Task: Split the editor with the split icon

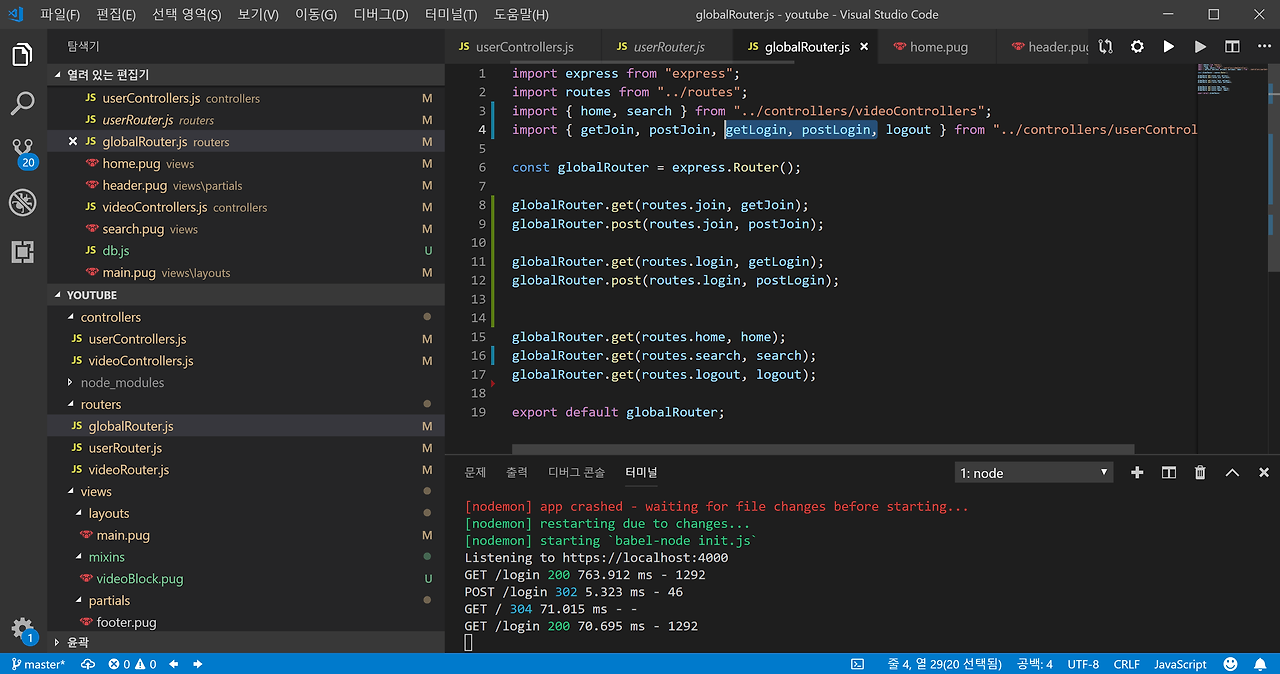Action: point(1232,47)
